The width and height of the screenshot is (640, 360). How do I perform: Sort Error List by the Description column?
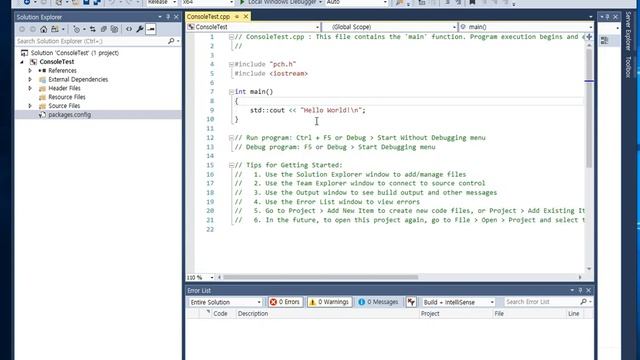click(x=253, y=314)
